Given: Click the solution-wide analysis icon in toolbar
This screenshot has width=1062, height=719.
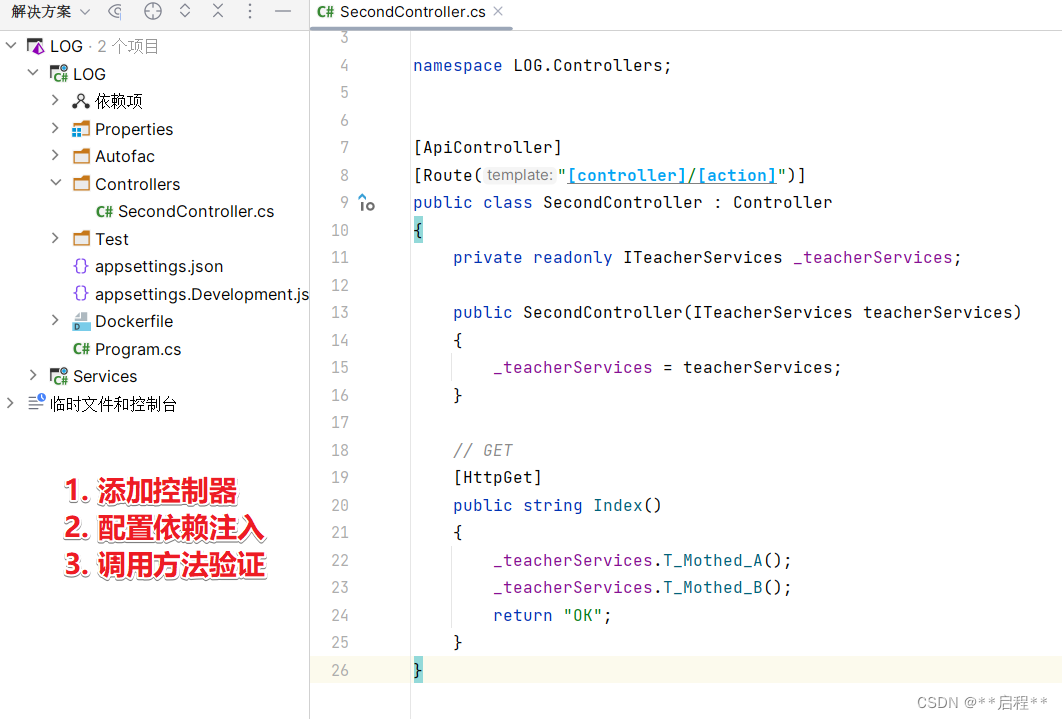Looking at the screenshot, I should tap(115, 12).
